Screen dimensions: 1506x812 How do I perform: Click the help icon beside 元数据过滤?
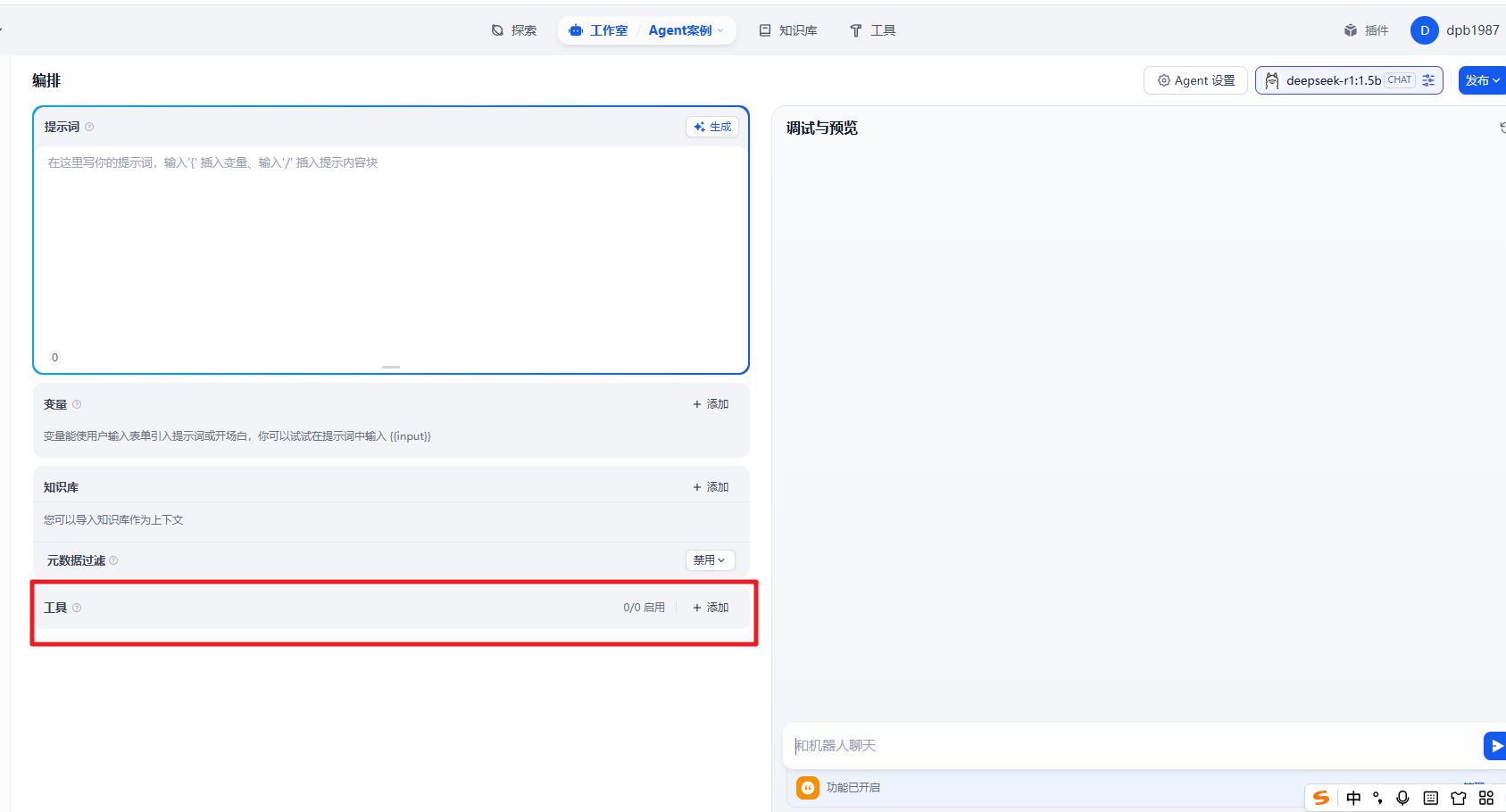pos(113,560)
